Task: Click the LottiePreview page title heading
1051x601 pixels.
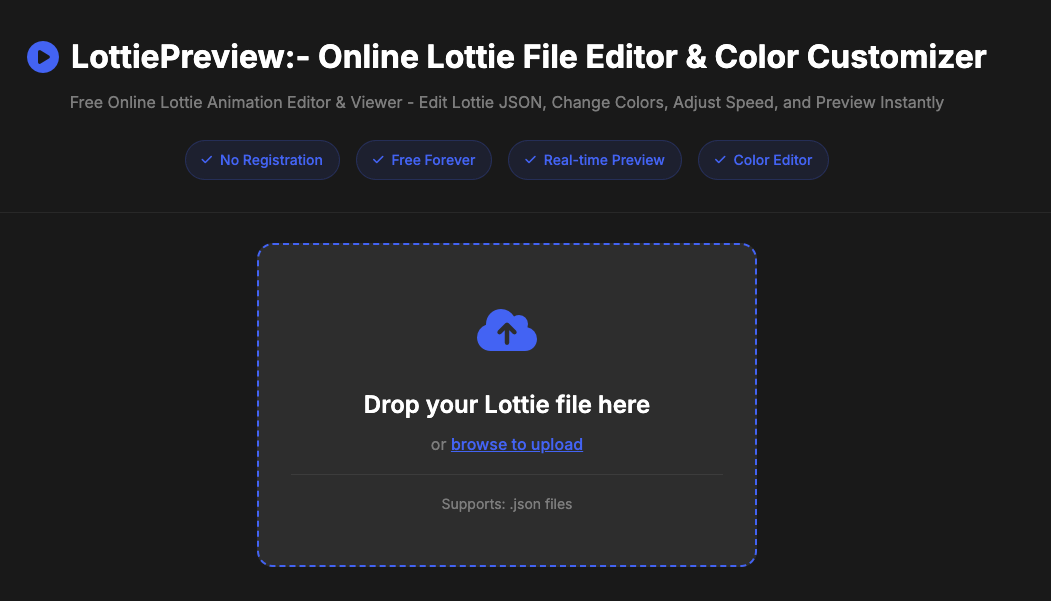Action: coord(528,57)
